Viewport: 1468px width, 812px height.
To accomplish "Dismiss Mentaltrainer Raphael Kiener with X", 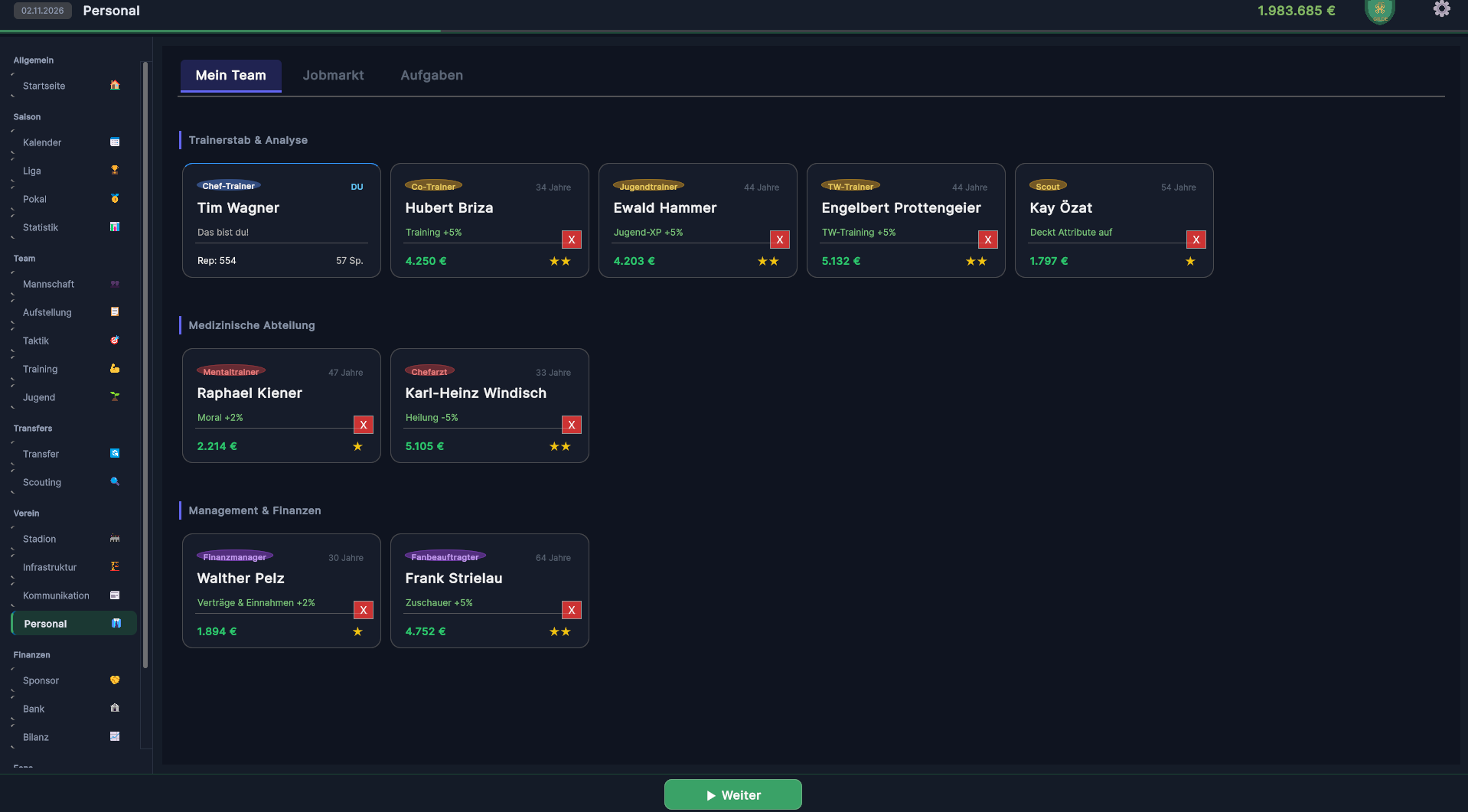I will tap(364, 425).
